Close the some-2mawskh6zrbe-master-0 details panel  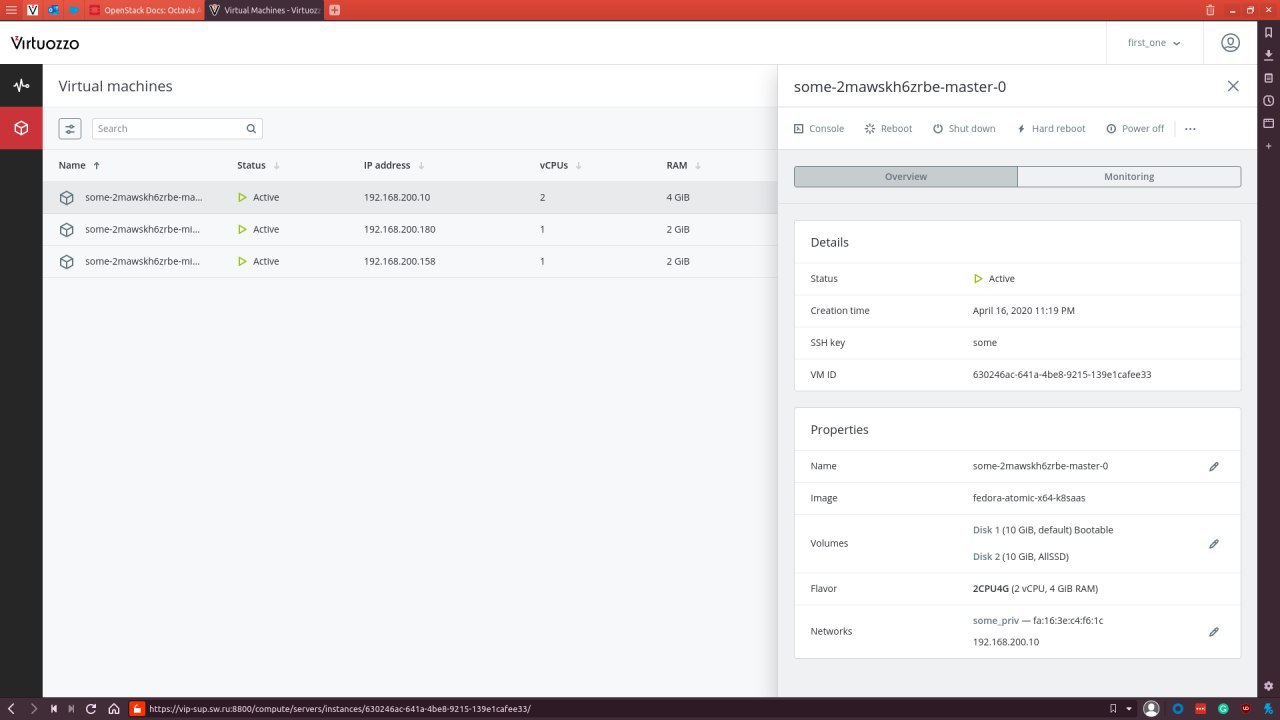[1233, 86]
